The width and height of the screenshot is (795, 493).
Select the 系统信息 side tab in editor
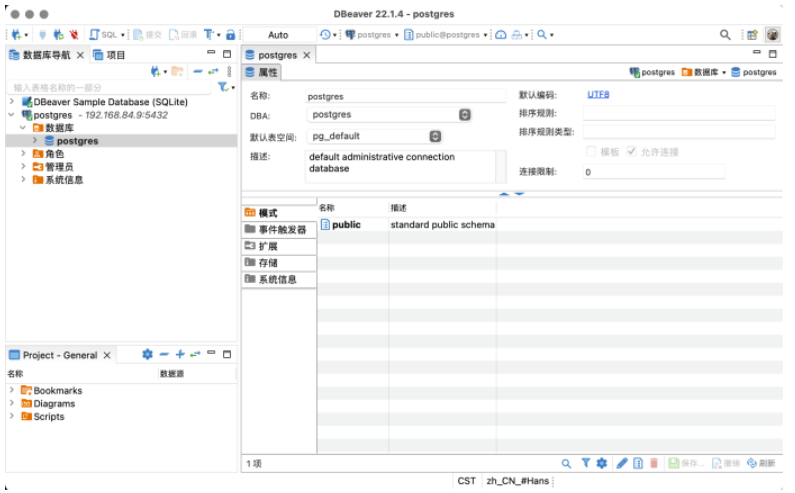[x=279, y=279]
